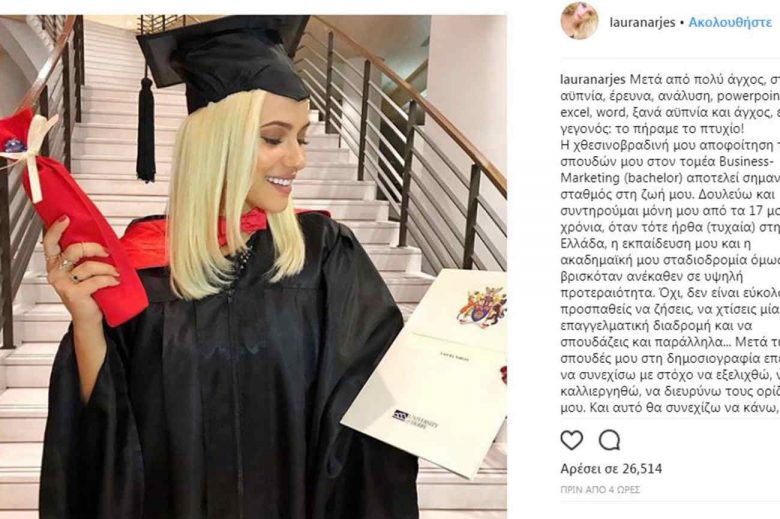Click the university crest on the certificate

pos(482,305)
